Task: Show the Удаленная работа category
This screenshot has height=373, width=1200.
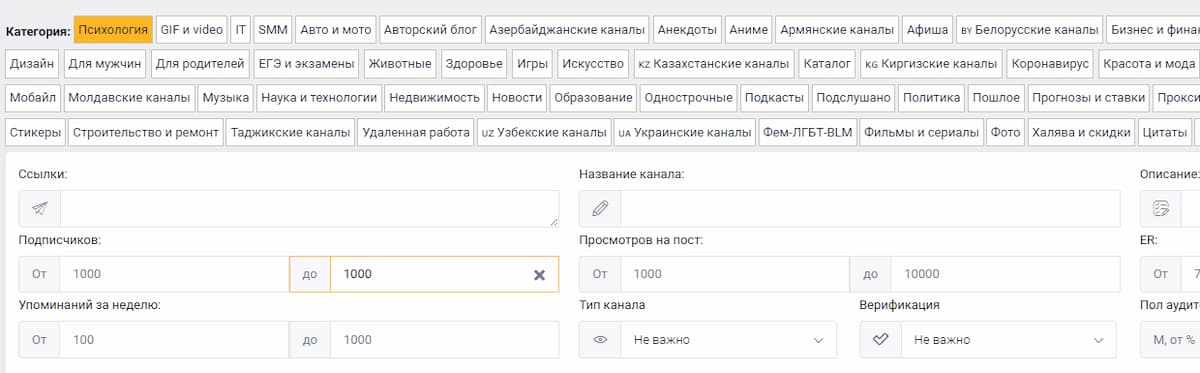Action: (x=416, y=132)
